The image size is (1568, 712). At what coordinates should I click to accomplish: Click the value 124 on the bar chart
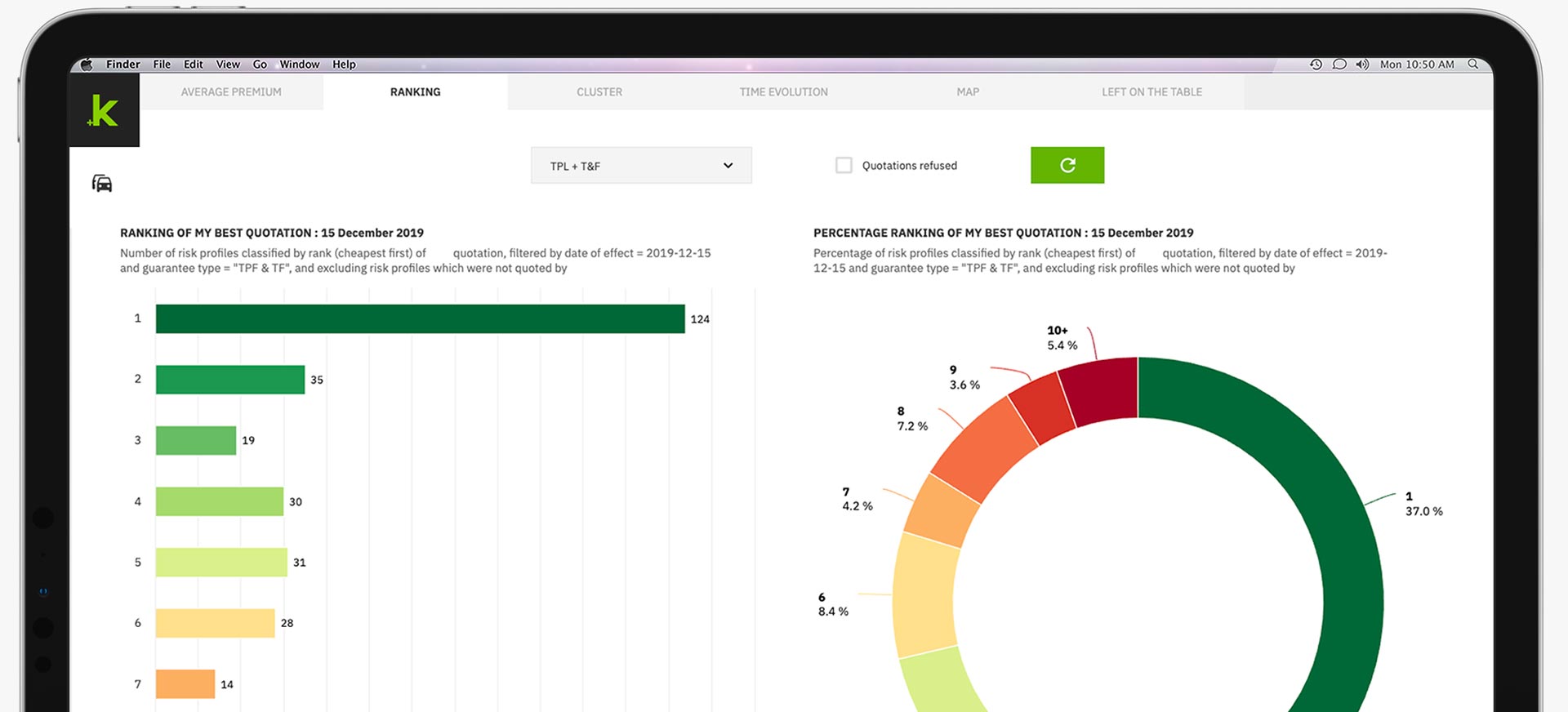click(x=700, y=319)
